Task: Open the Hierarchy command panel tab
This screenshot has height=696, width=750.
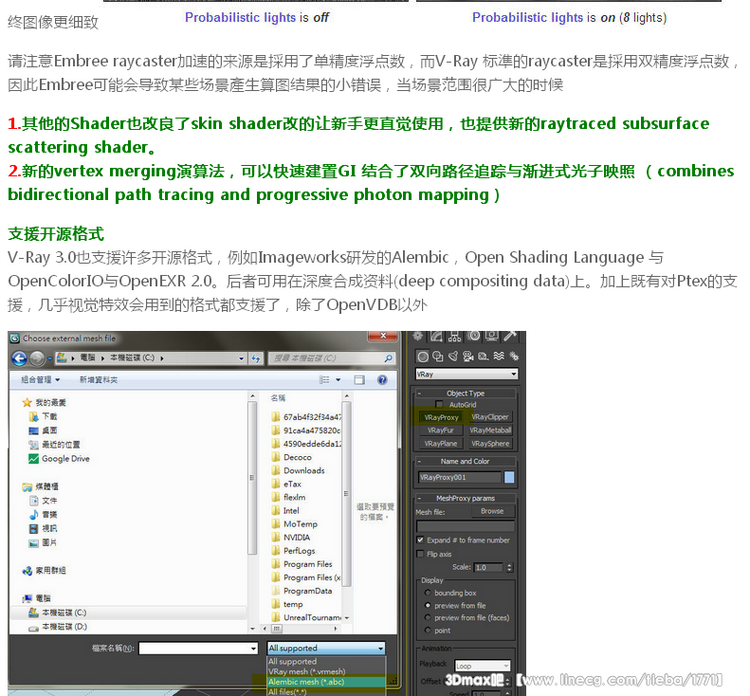Action: pos(455,336)
